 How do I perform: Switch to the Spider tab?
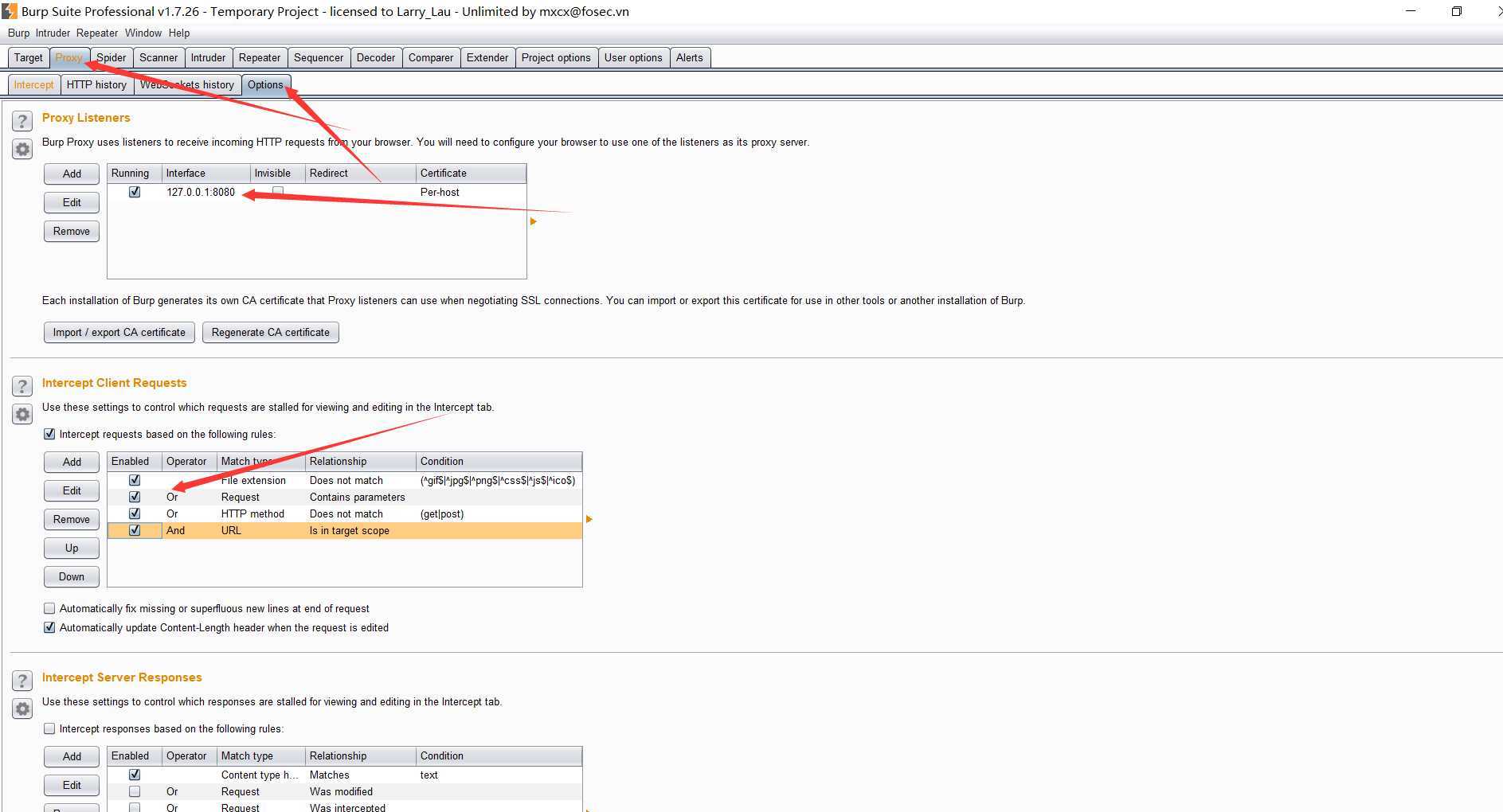(x=112, y=57)
